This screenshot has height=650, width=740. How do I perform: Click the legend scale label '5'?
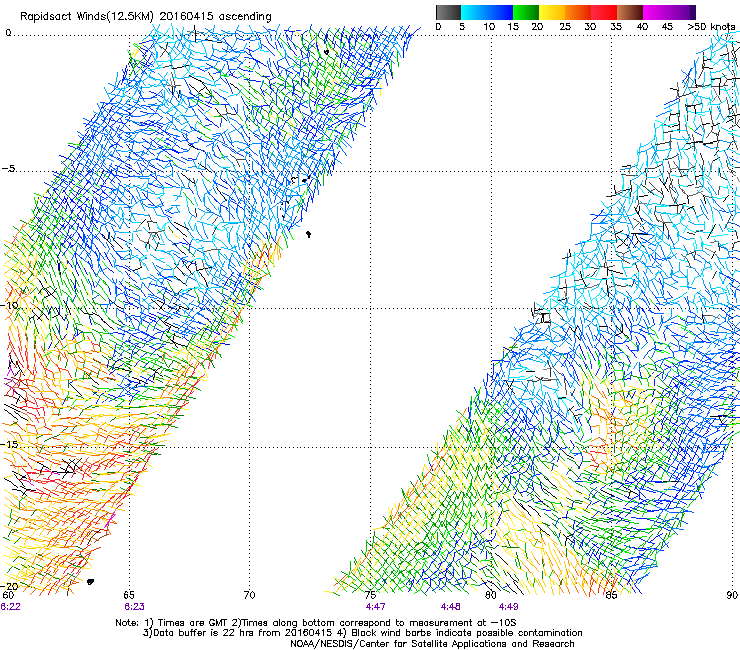[462, 27]
